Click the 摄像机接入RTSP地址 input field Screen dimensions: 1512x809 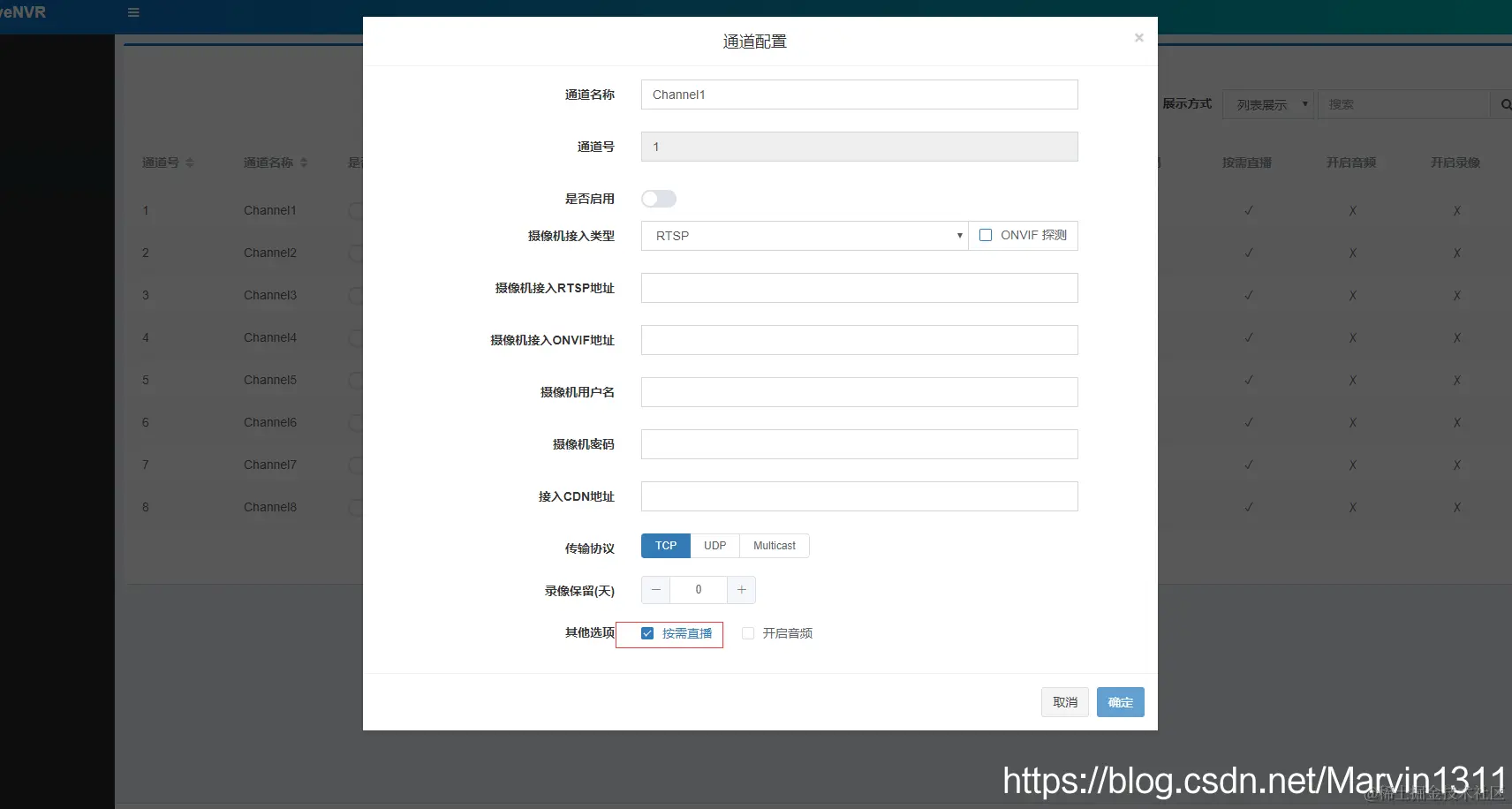(x=858, y=288)
